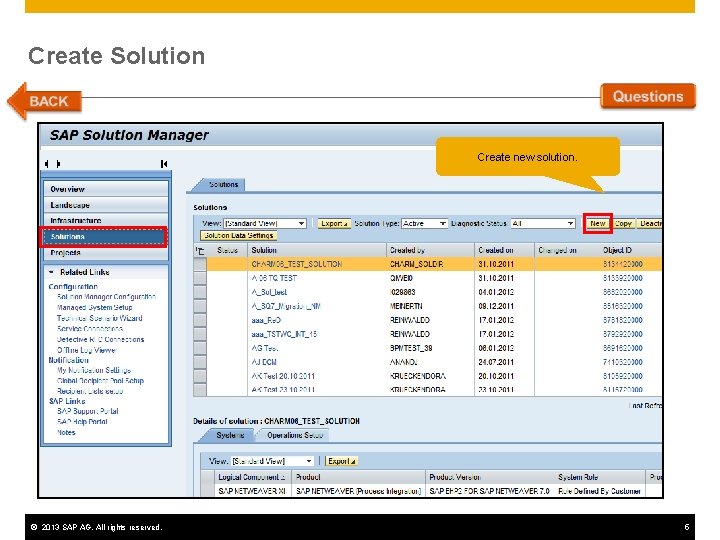Open Service Connections link
The height and width of the screenshot is (540, 720).
click(x=90, y=329)
